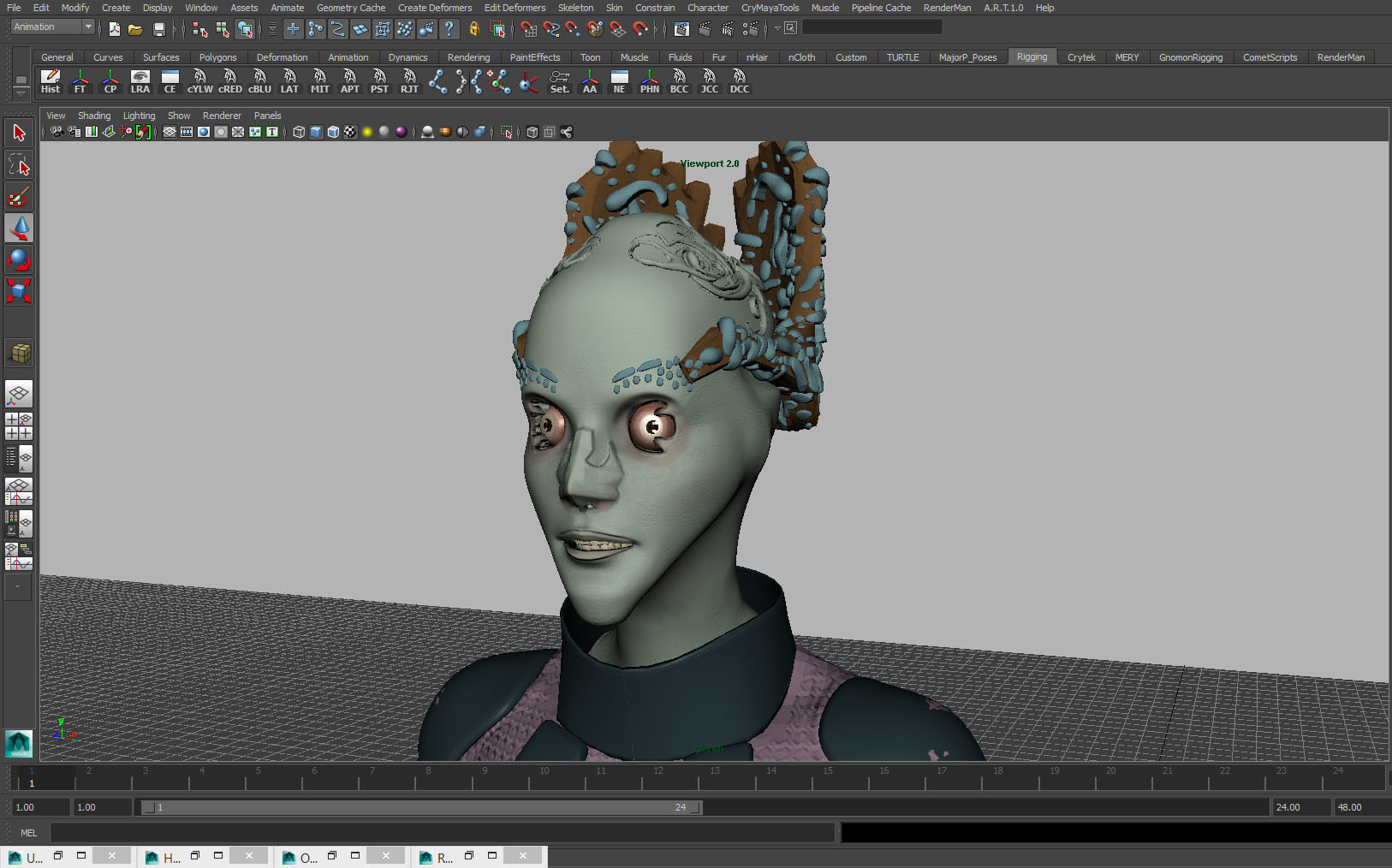This screenshot has height=868, width=1392.
Task: Open the Constrain menu
Action: [655, 8]
